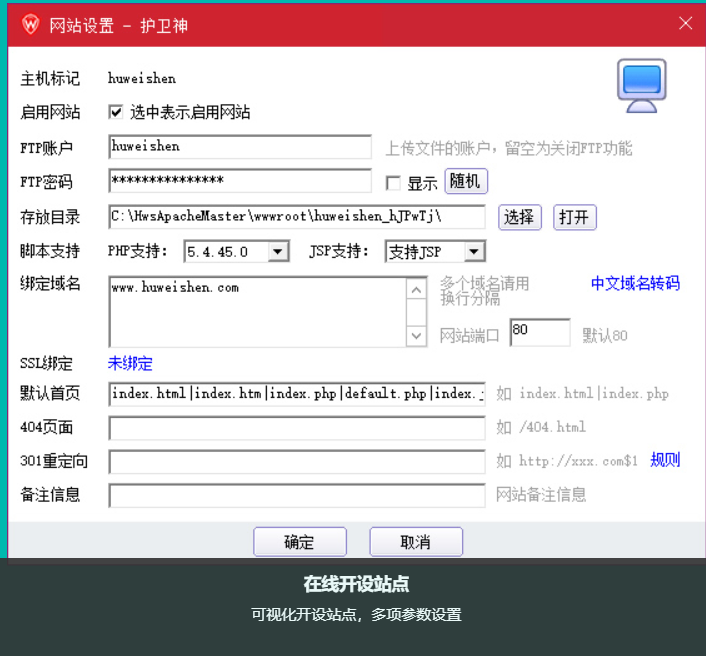706x656 pixels.
Task: Open the PHP version dropdown
Action: (277, 252)
